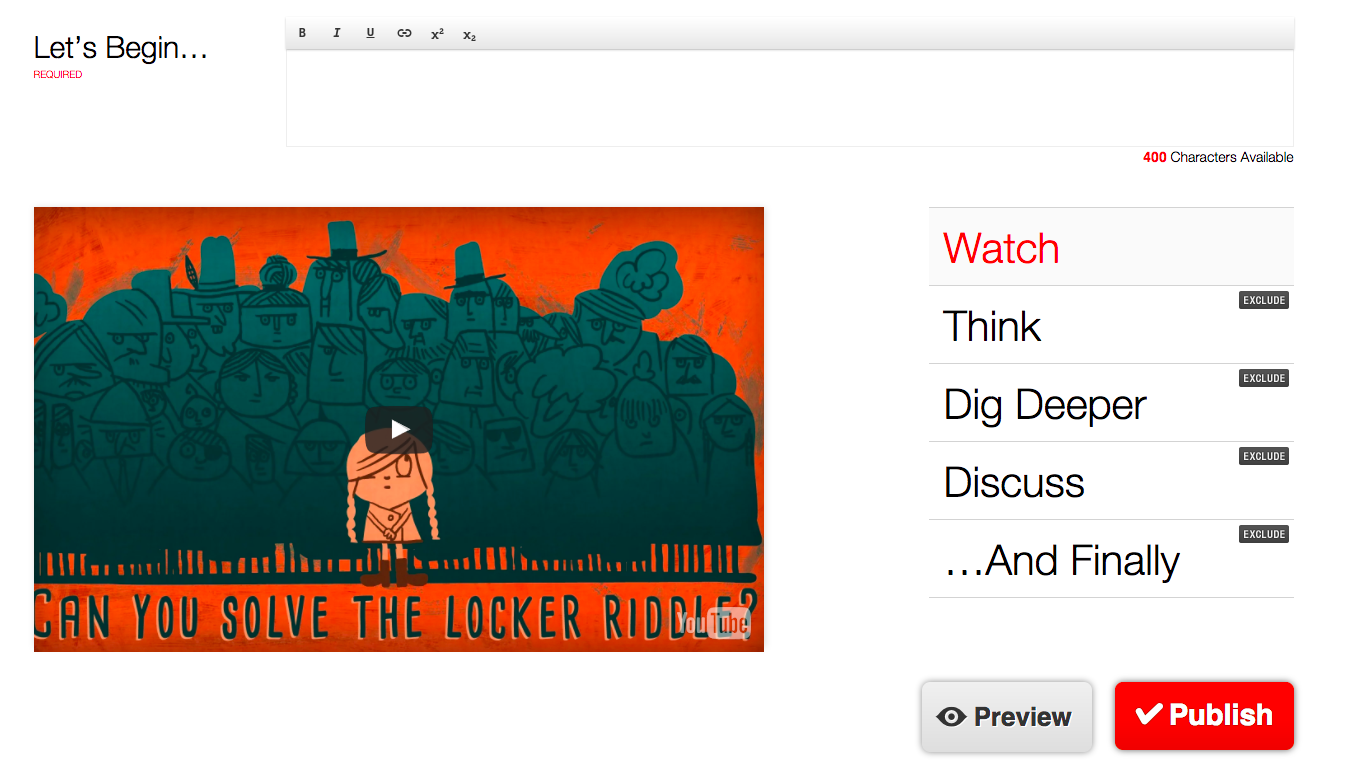
Task: Apply superscript formatting
Action: pos(437,34)
